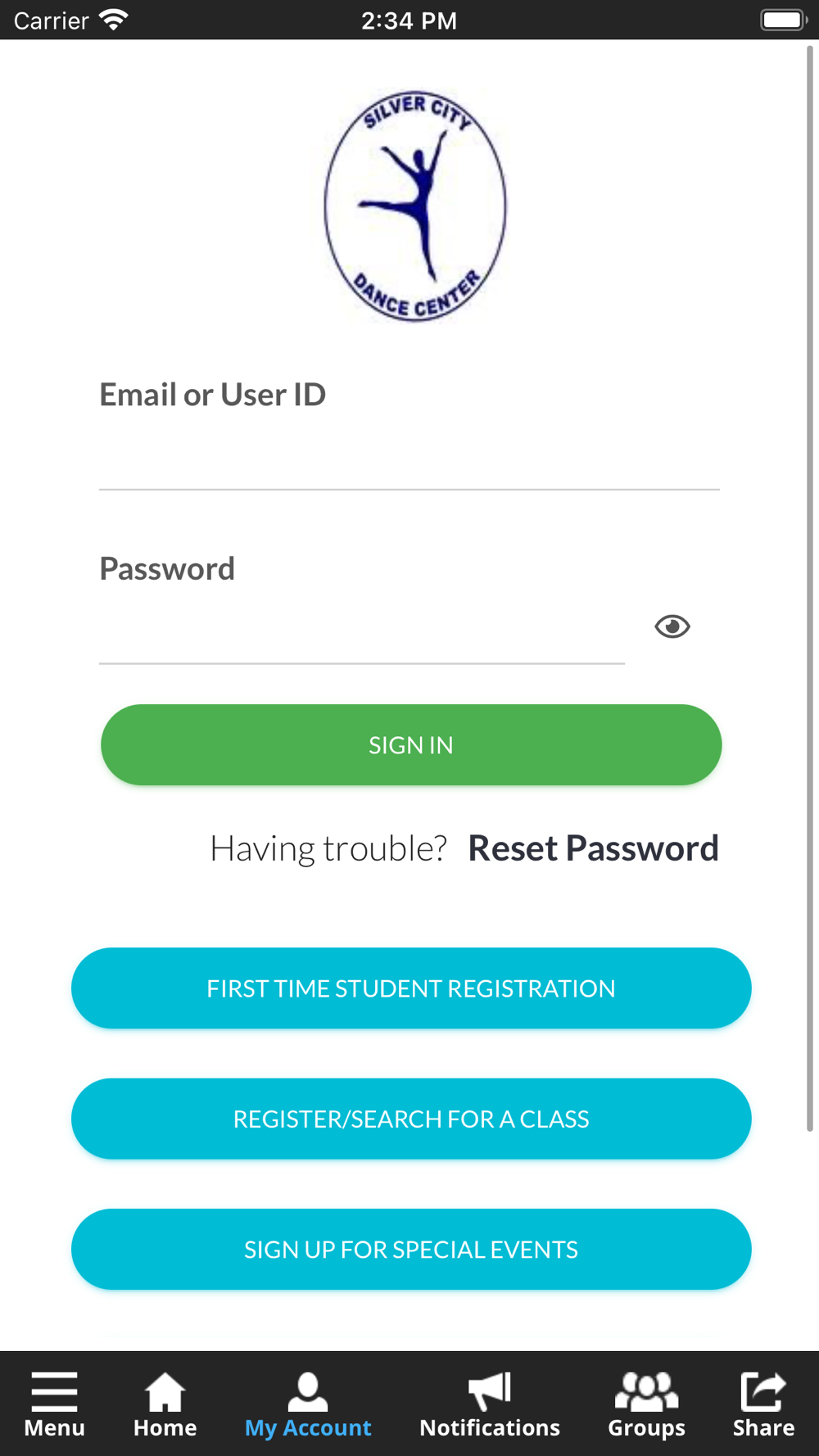819x1456 pixels.
Task: Tap the Silver City Dance Center logo
Action: pos(415,206)
